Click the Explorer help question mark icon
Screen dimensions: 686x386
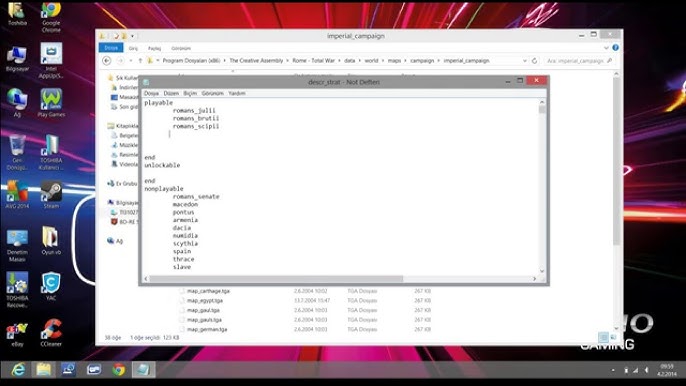[616, 48]
